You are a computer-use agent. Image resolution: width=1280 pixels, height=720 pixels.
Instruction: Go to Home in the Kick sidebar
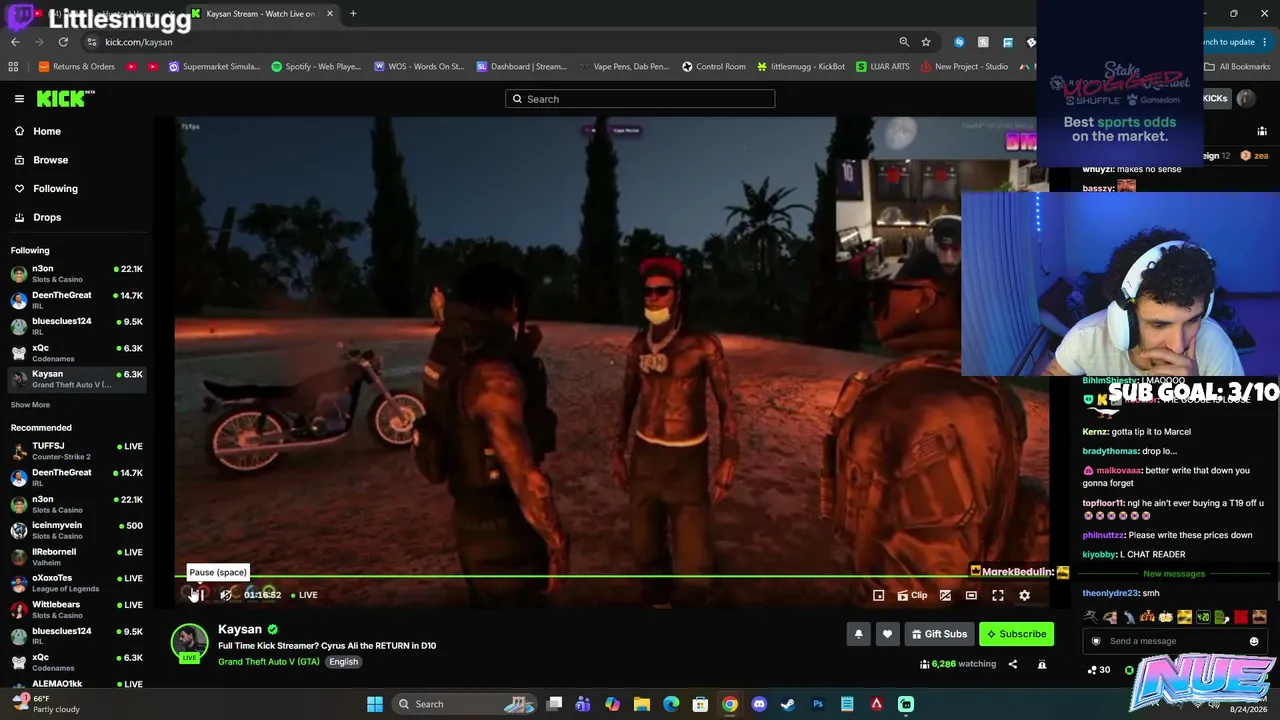(x=77, y=131)
